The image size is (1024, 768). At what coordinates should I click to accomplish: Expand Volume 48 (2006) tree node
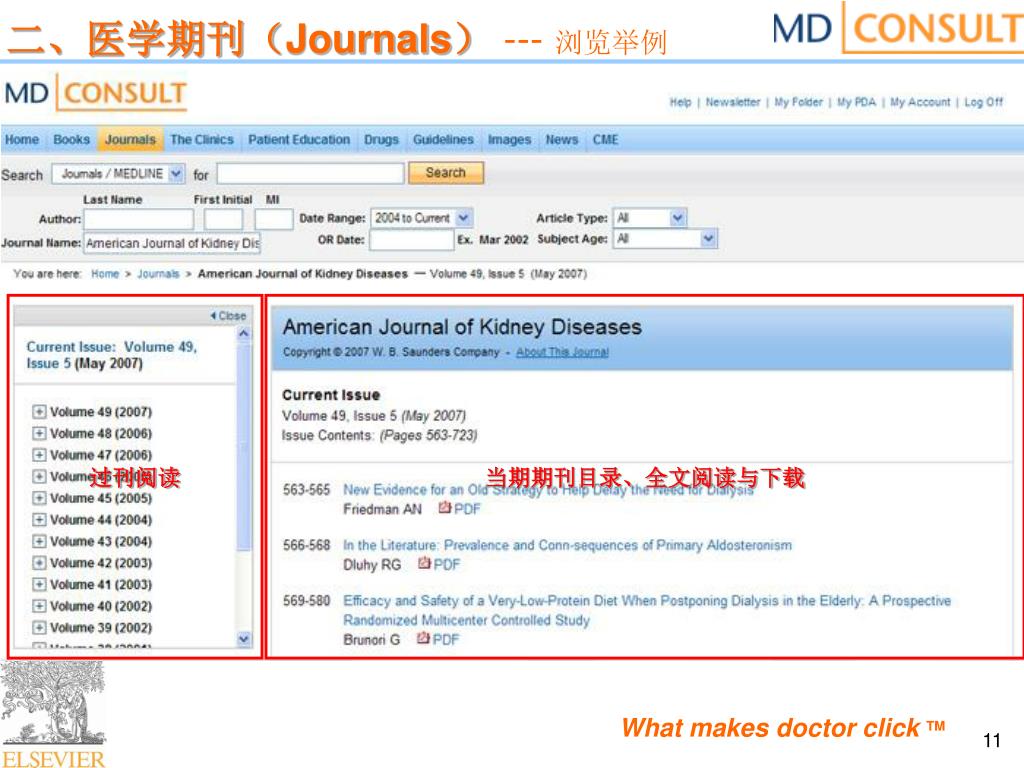(x=39, y=433)
